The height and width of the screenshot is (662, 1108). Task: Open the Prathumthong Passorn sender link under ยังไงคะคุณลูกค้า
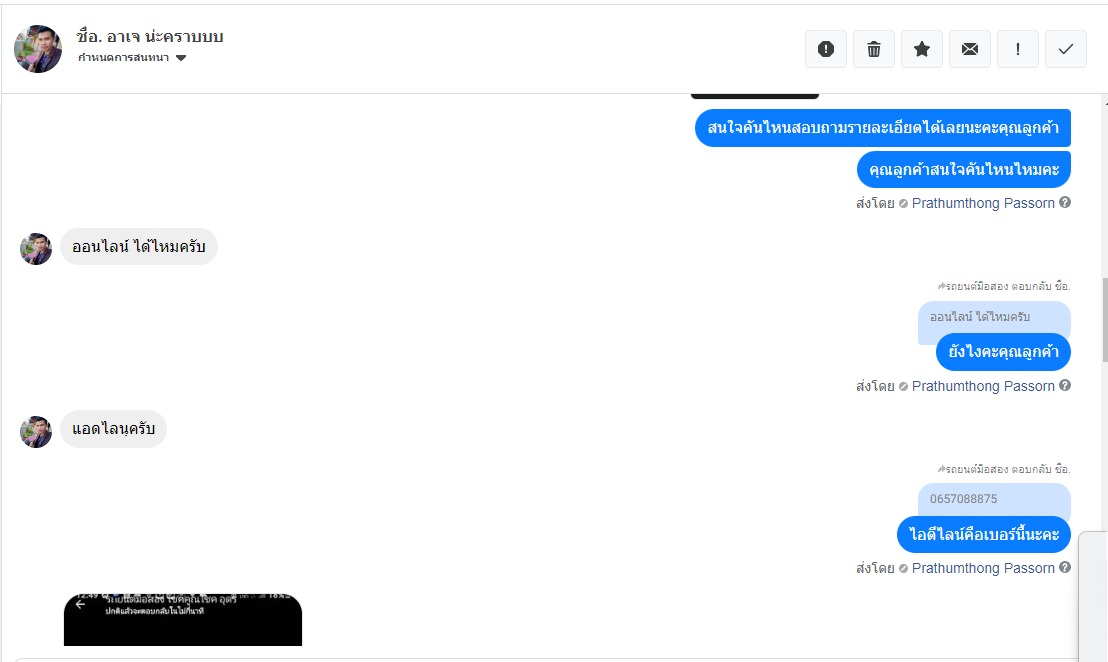(x=983, y=386)
